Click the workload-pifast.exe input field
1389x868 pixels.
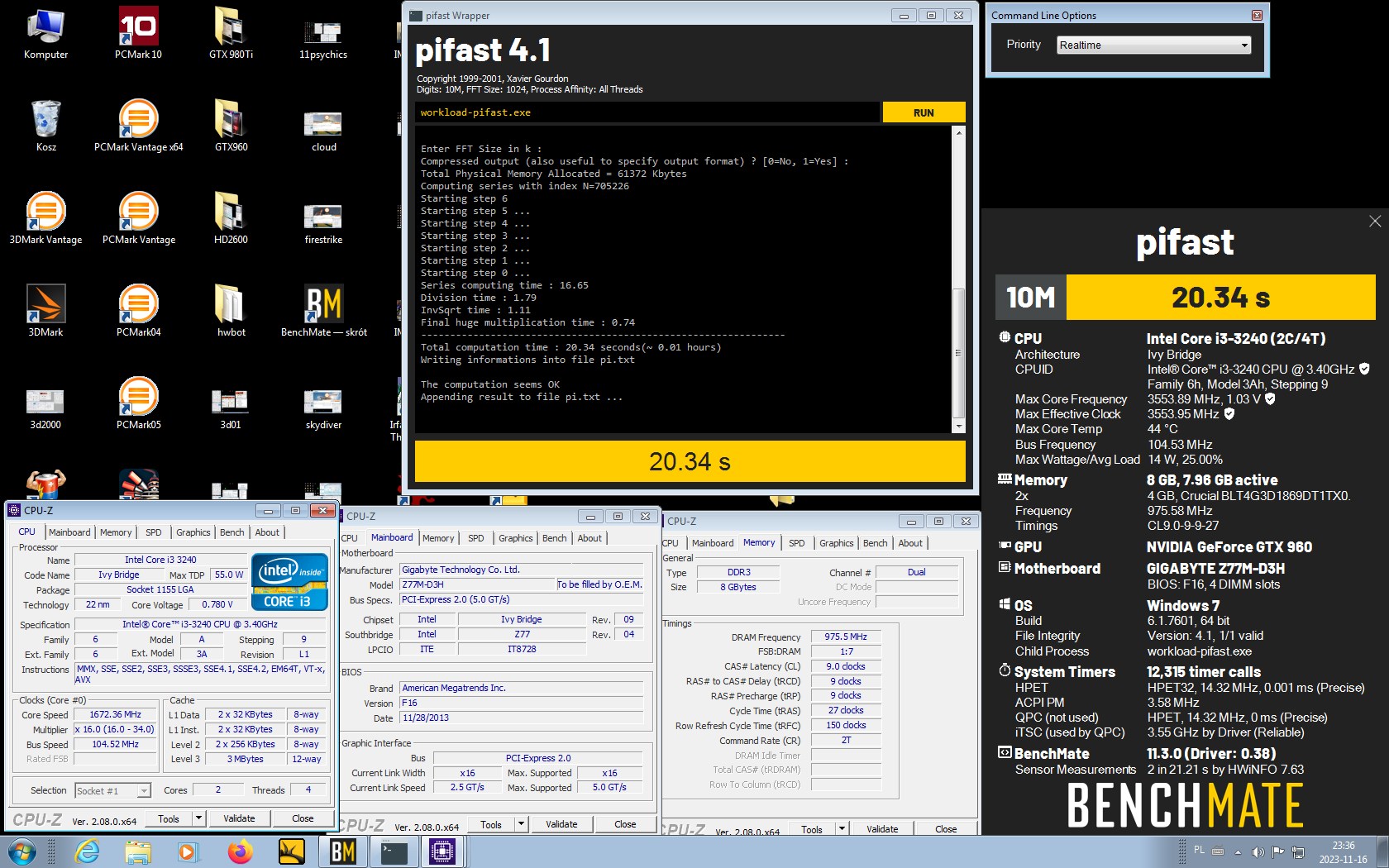(x=647, y=112)
